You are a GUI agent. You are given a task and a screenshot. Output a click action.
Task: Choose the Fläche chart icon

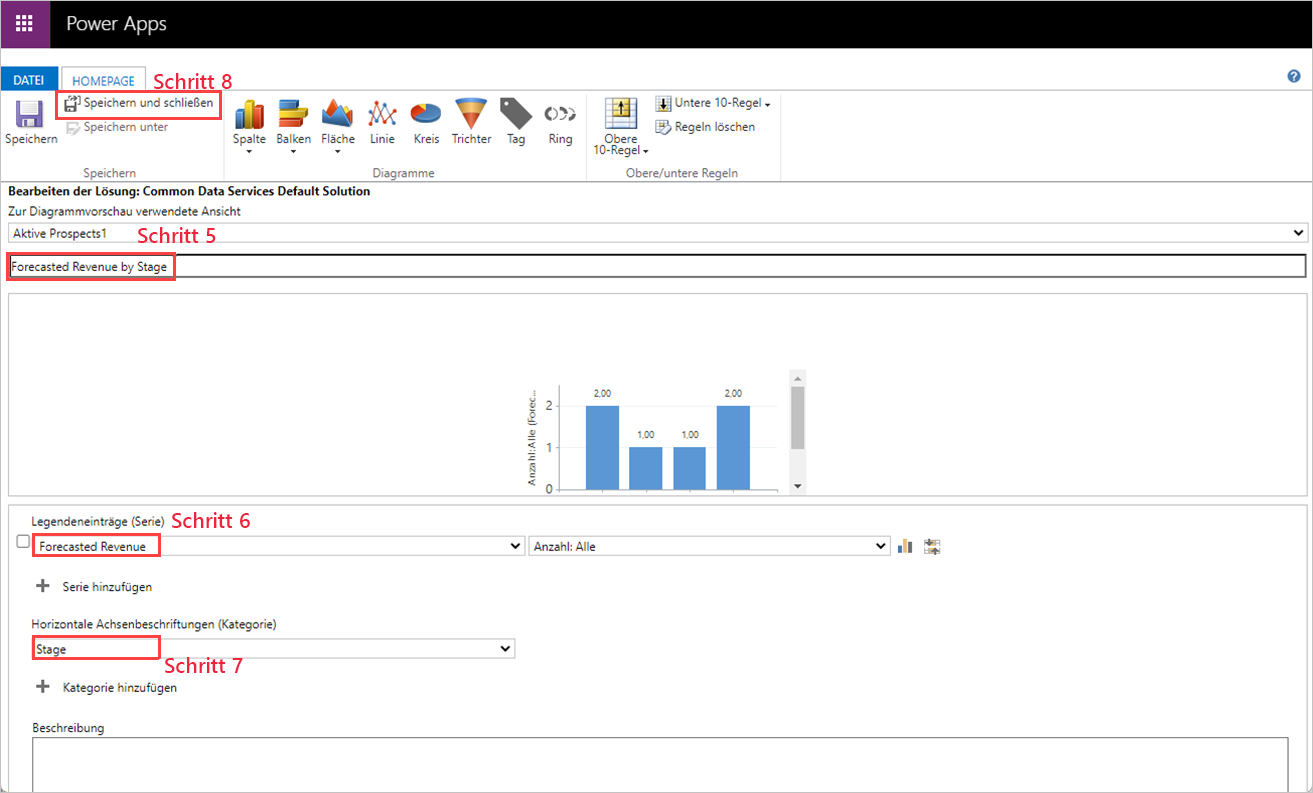[338, 120]
